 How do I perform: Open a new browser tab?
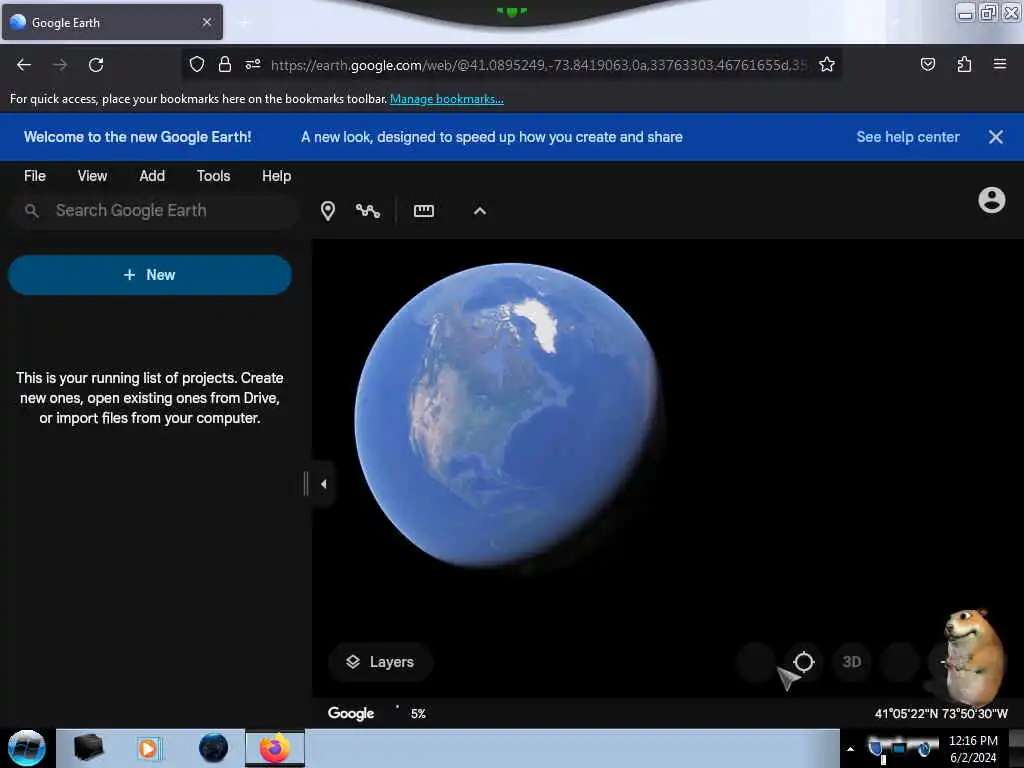pos(244,23)
